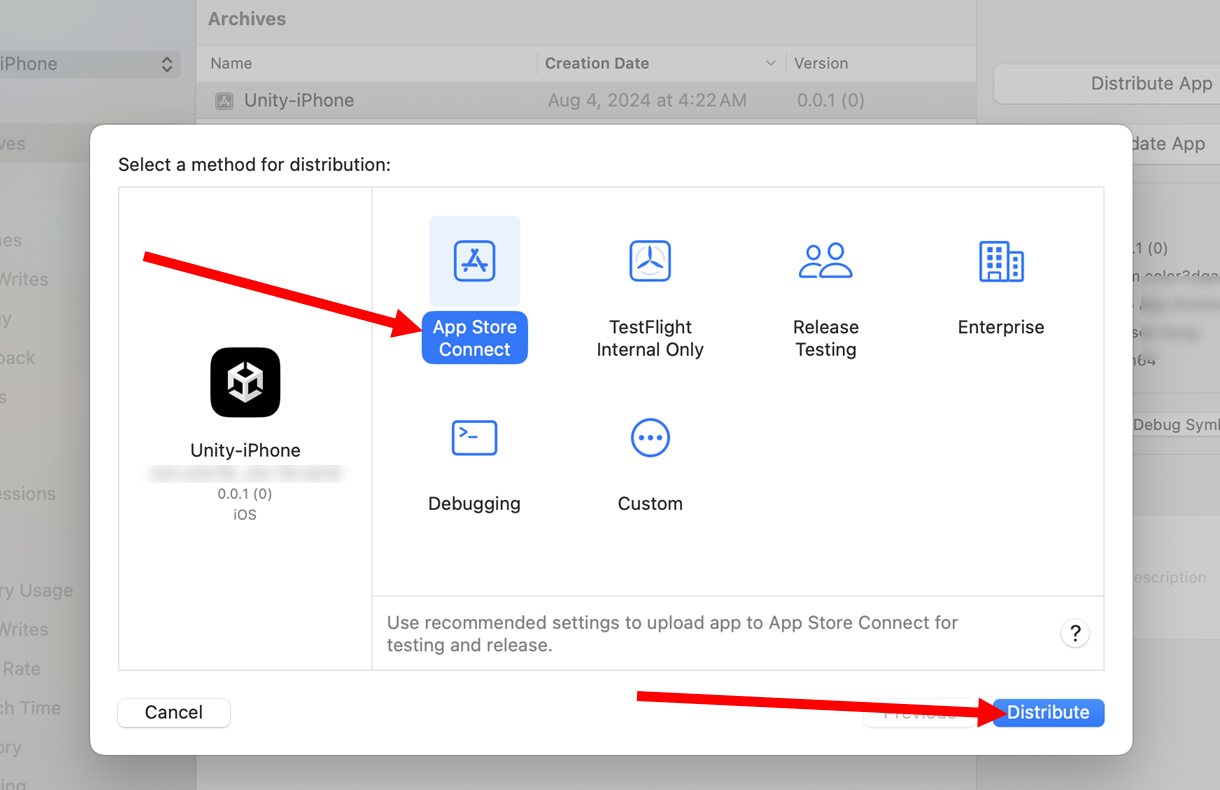This screenshot has height=790, width=1220.
Task: Click the Enterprise label
Action: (x=1001, y=327)
